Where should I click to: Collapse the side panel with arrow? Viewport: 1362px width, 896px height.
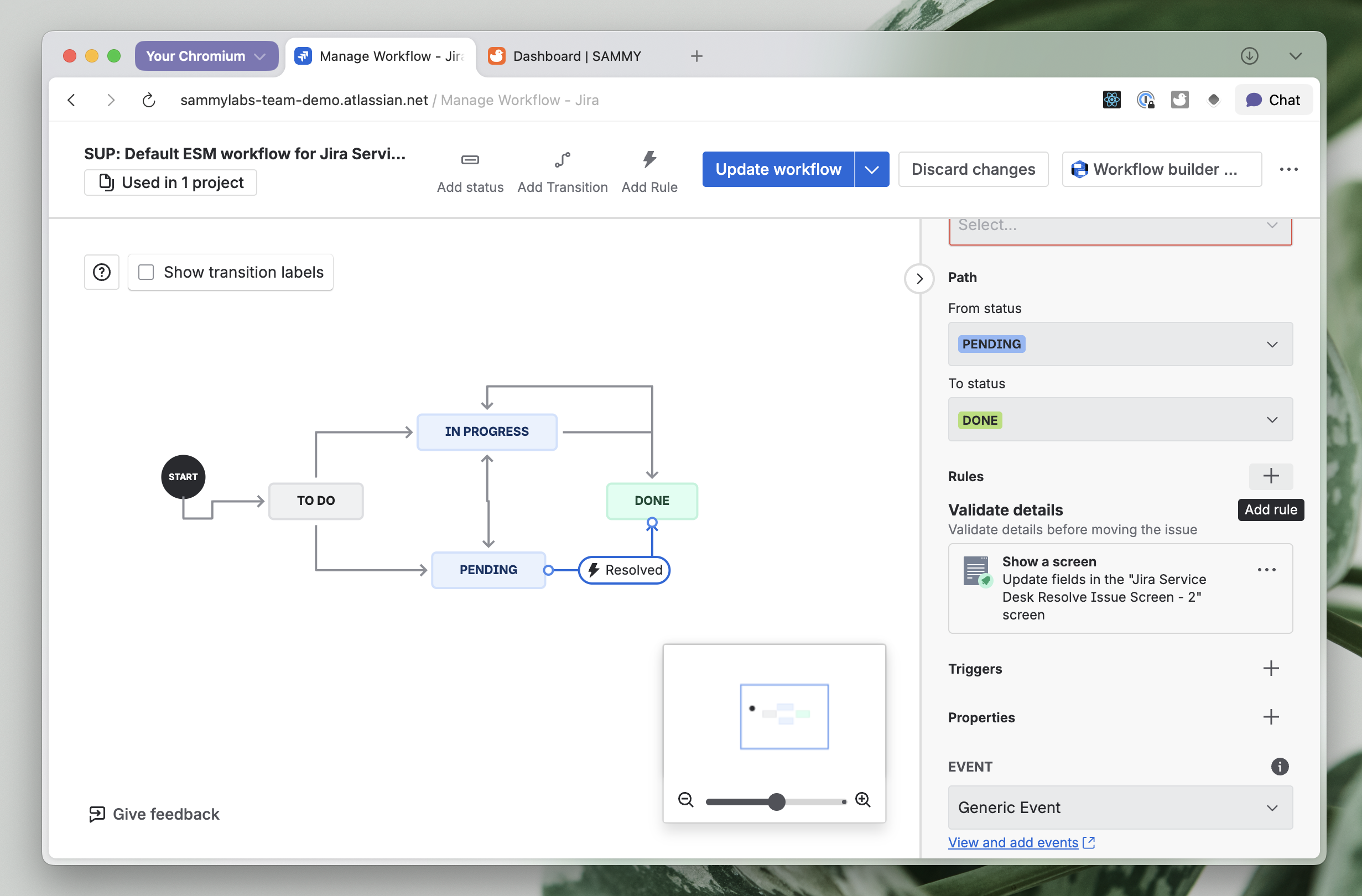(919, 279)
